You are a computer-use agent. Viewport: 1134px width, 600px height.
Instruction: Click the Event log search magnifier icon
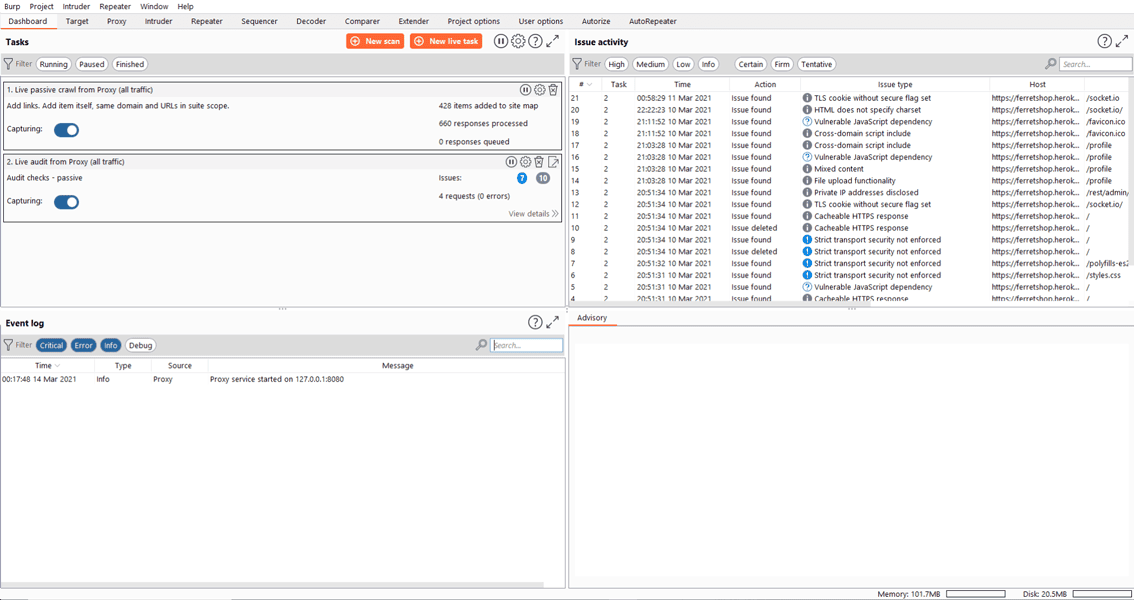(x=481, y=346)
